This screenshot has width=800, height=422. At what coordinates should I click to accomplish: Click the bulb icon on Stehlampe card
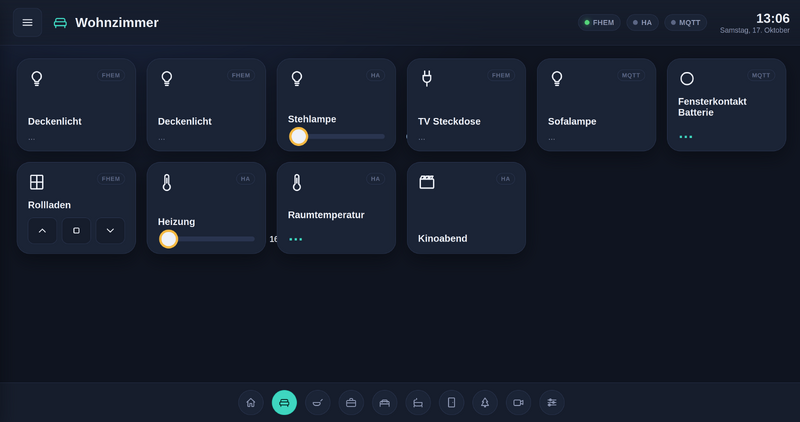coord(297,79)
